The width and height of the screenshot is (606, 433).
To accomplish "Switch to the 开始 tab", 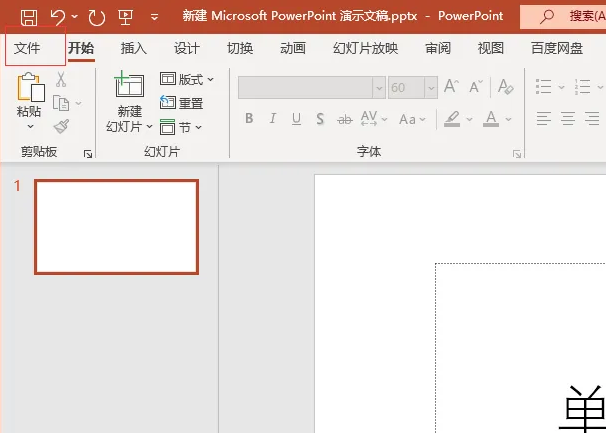I will (81, 48).
